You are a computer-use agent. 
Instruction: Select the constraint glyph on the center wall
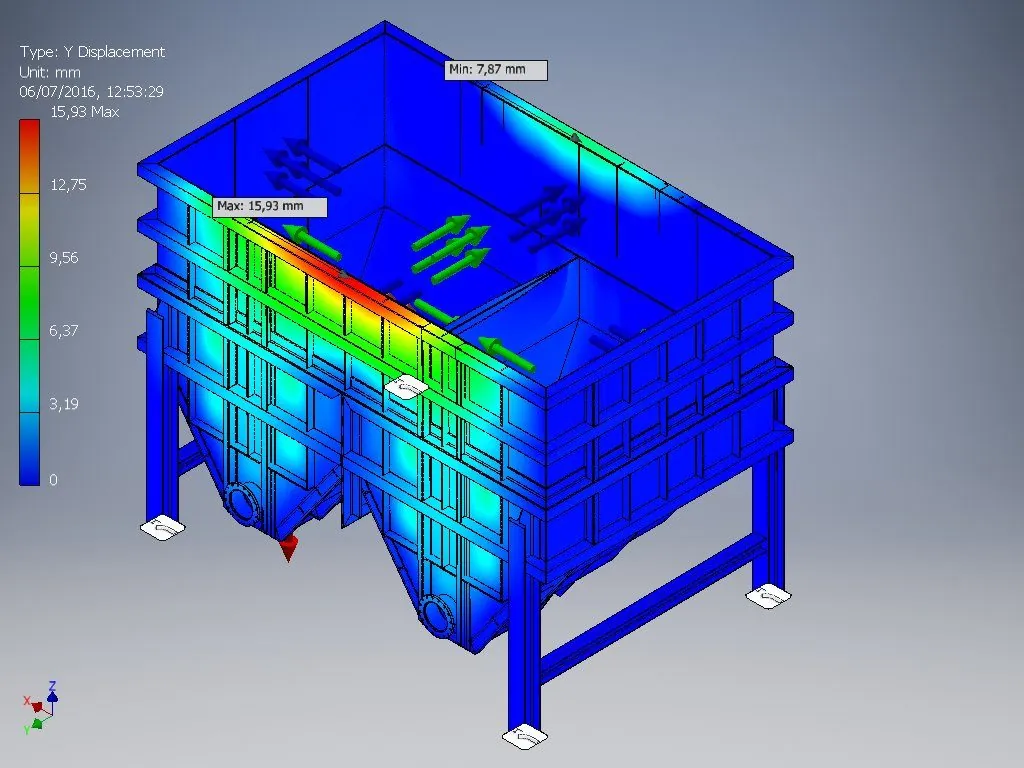pos(406,388)
